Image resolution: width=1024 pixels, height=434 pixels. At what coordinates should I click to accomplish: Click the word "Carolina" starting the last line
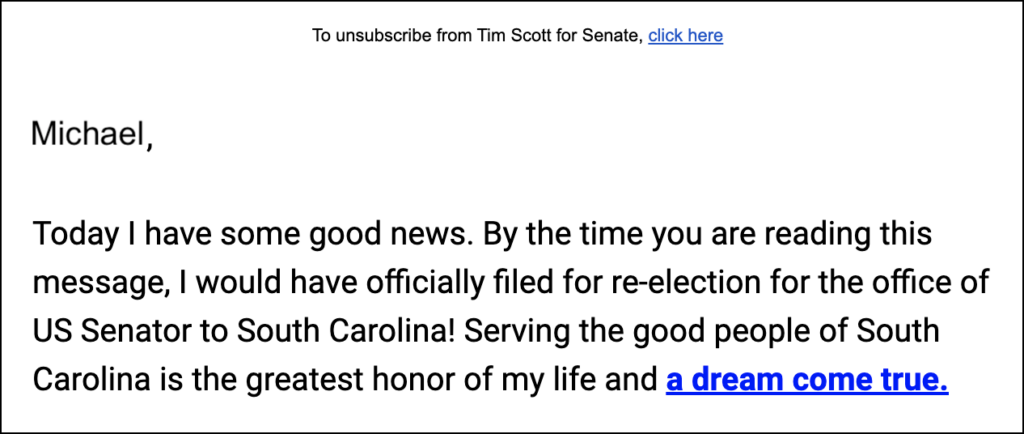91,380
